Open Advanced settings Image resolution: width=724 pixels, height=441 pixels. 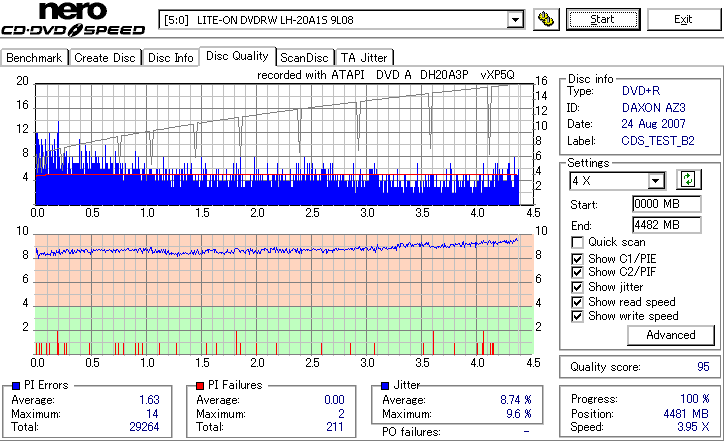[671, 335]
